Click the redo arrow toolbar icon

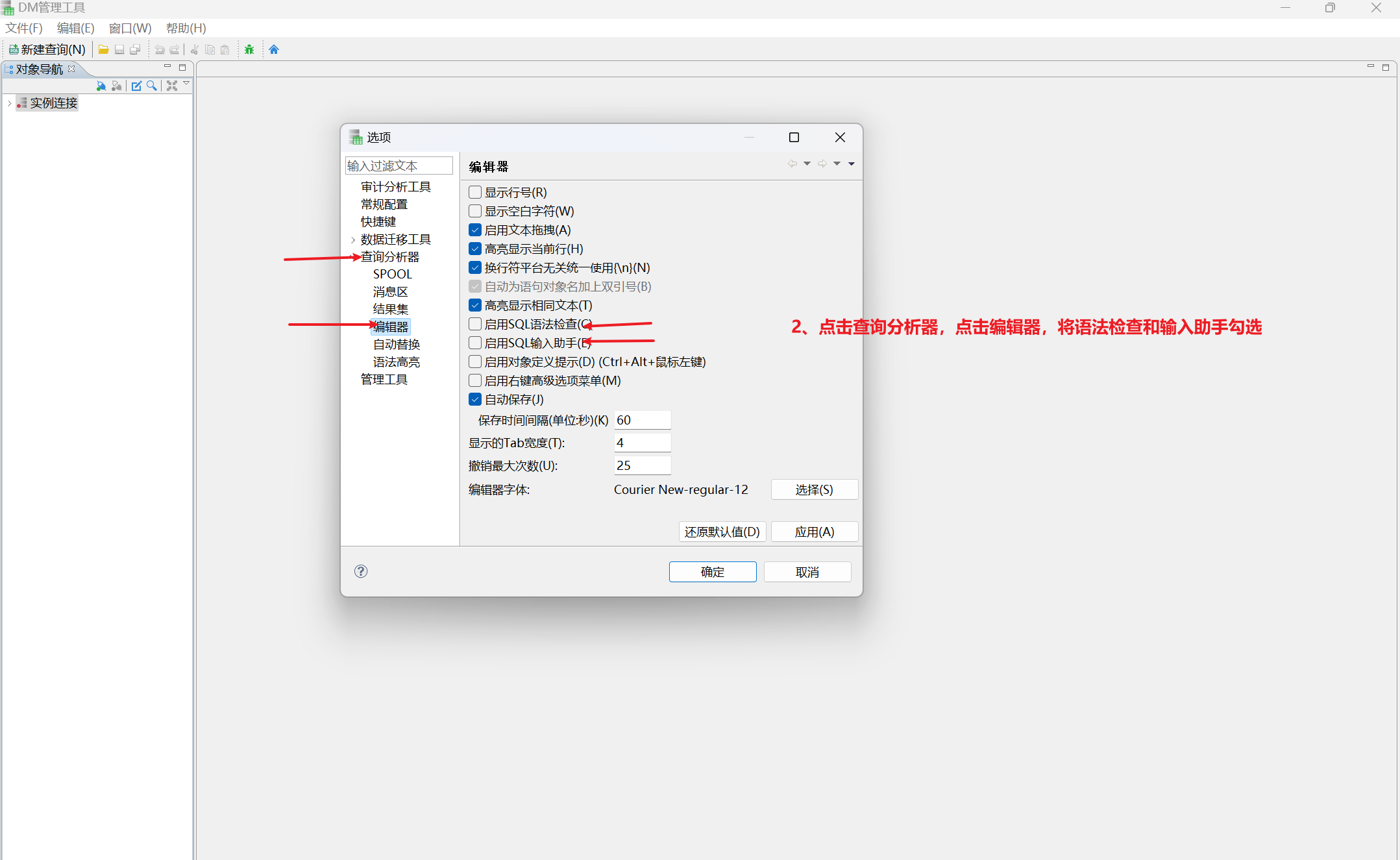(x=175, y=50)
